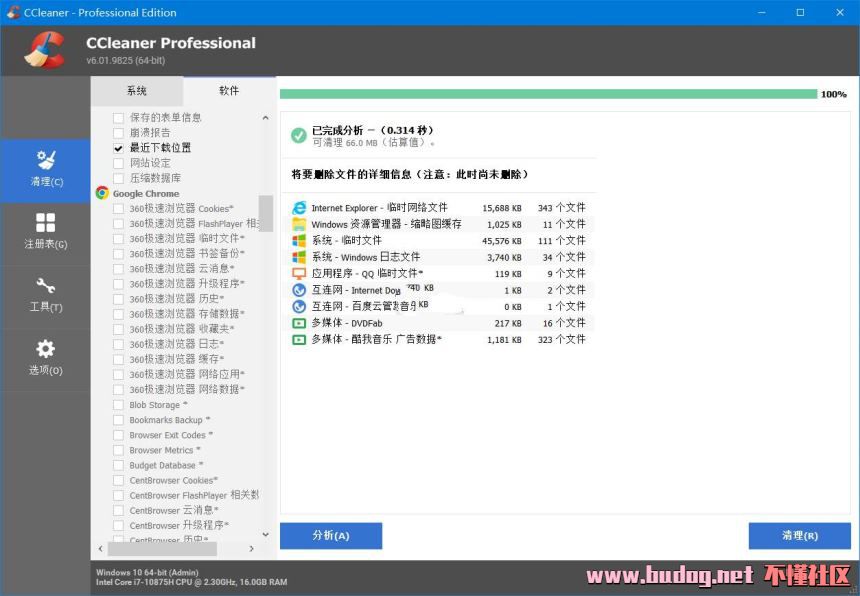Click the Windows icon beside 系统 - 临时文件
The height and width of the screenshot is (596, 860).
coord(299,241)
